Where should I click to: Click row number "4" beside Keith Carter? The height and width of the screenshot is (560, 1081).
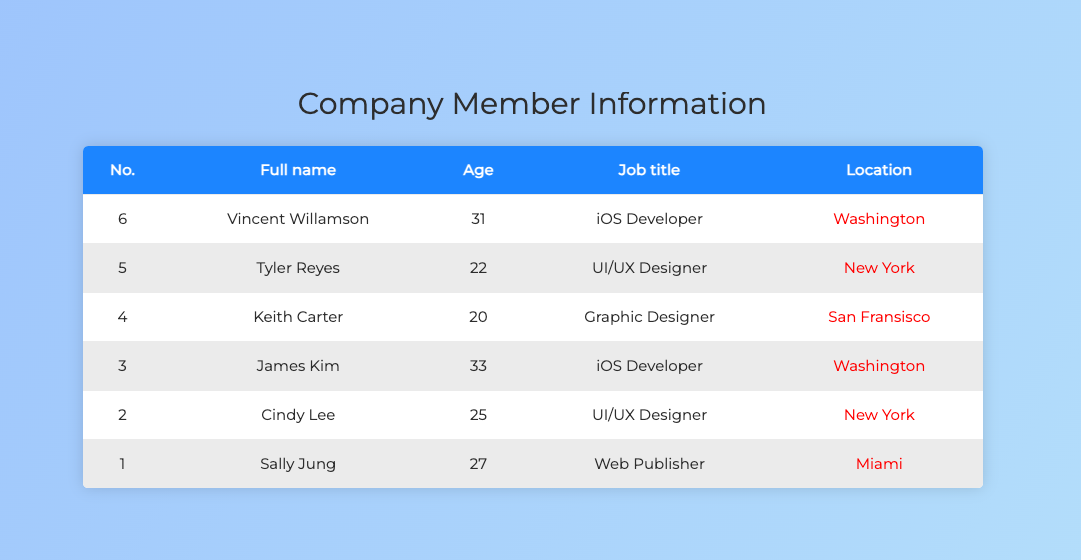coord(123,317)
